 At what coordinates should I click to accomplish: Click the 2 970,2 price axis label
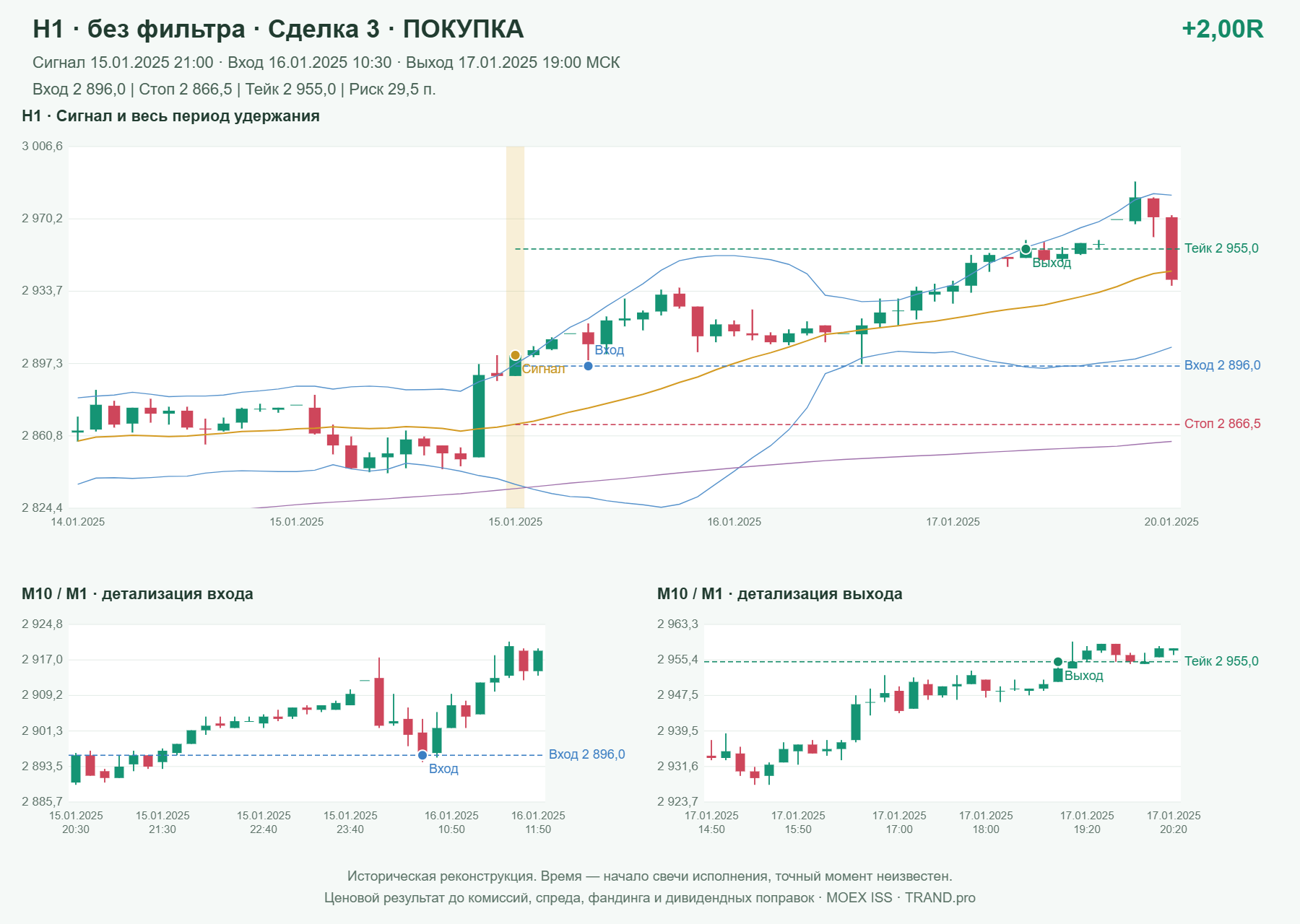tap(42, 219)
